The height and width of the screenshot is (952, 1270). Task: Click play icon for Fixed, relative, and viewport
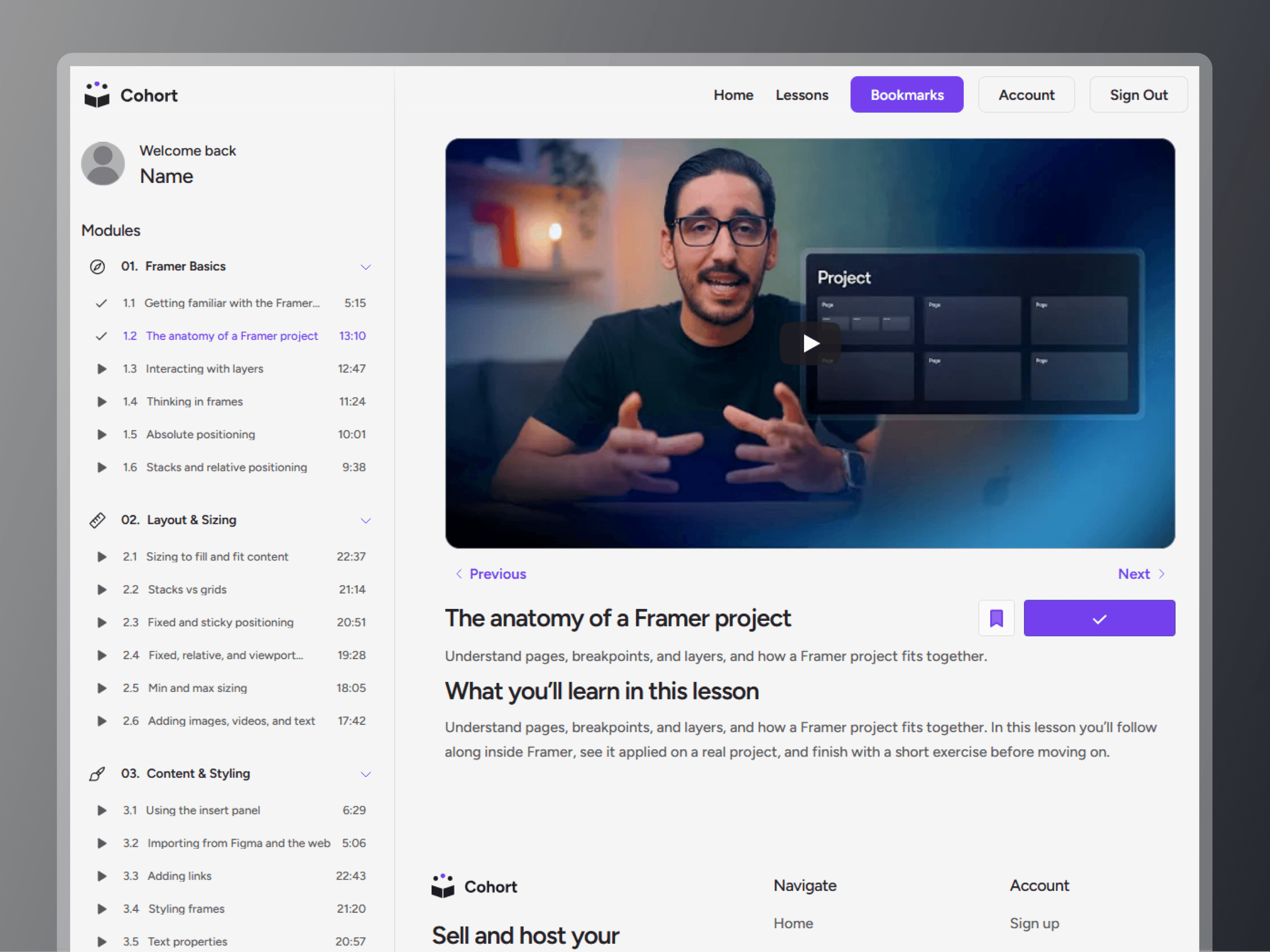pos(102,655)
